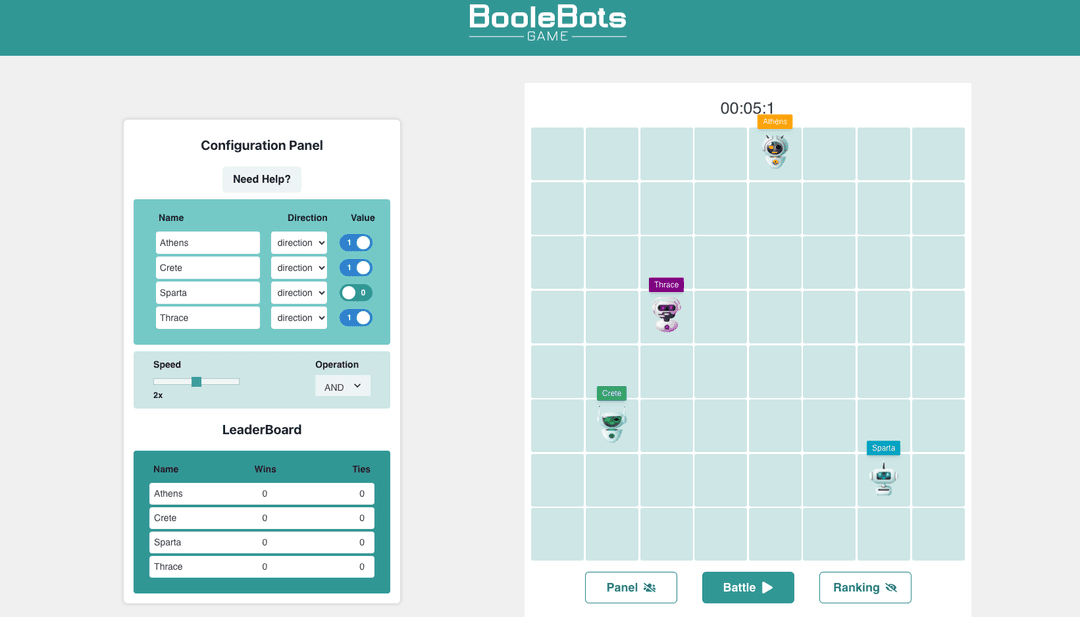Expand the AND operation dropdown
The image size is (1080, 617).
point(343,386)
